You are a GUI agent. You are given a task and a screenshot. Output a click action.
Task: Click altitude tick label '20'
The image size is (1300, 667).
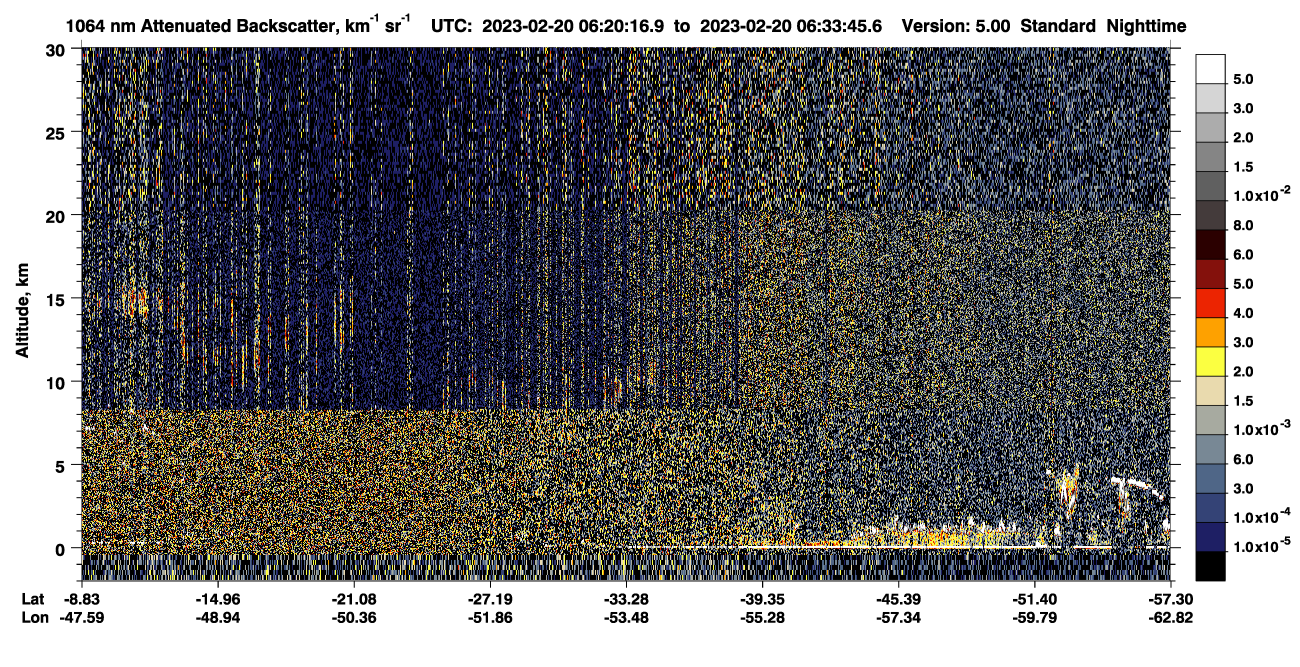point(58,216)
